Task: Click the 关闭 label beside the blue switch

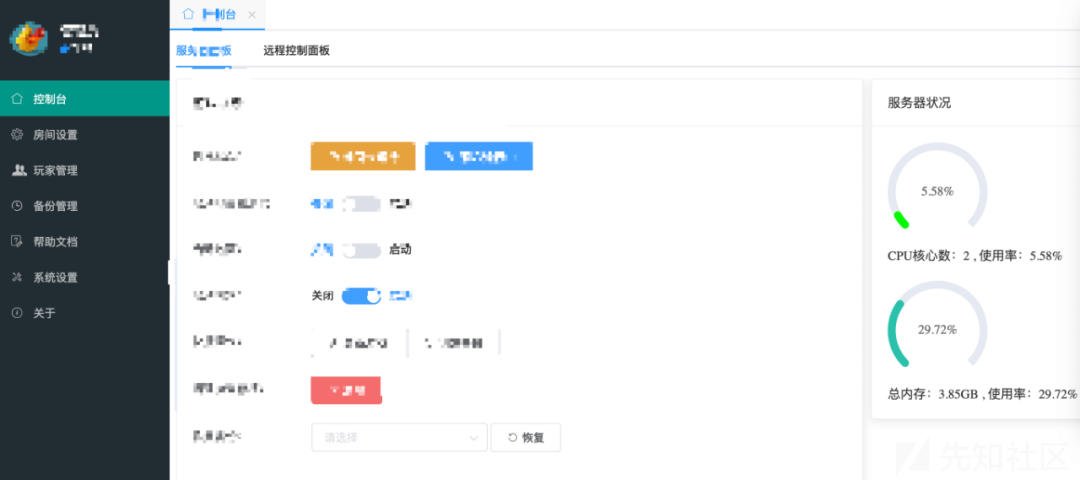Action: pos(322,296)
